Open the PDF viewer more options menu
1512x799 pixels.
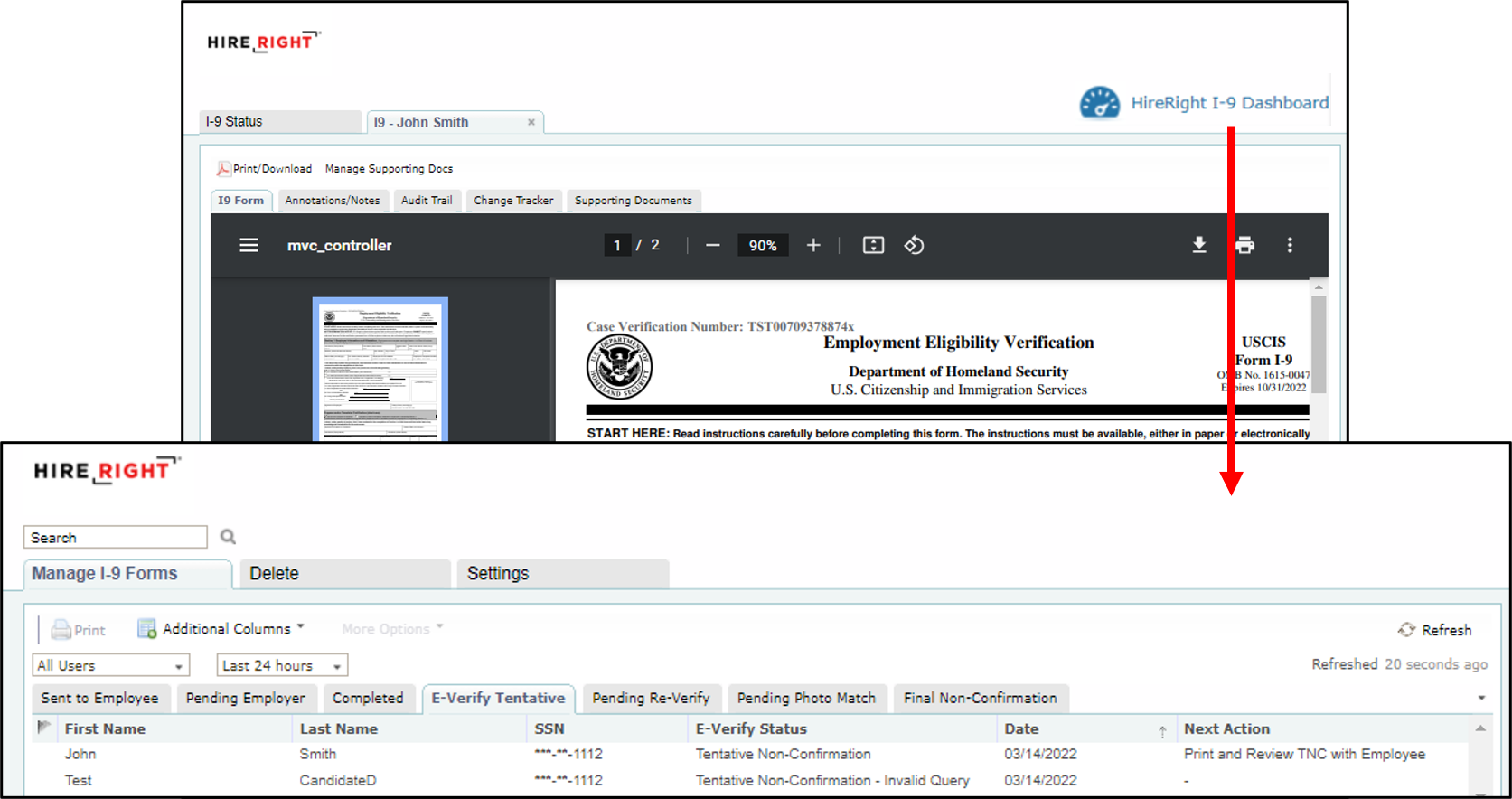point(1290,245)
